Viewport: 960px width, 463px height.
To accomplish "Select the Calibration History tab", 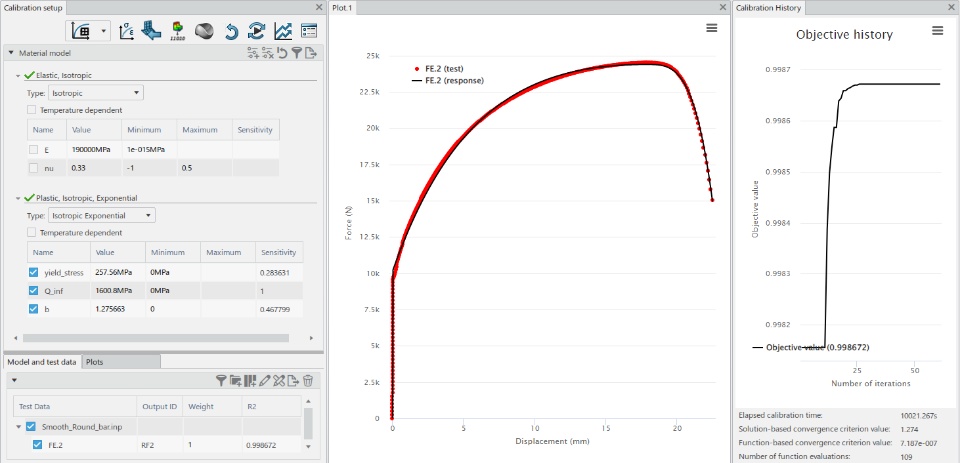I will [768, 7].
